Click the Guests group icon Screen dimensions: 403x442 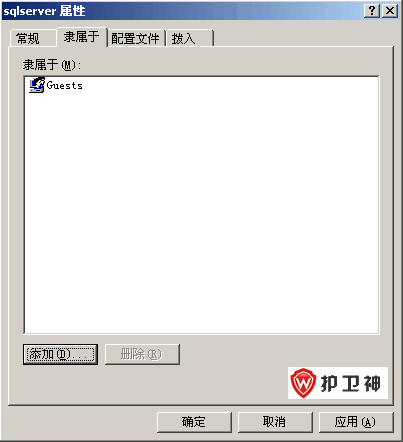tap(37, 85)
